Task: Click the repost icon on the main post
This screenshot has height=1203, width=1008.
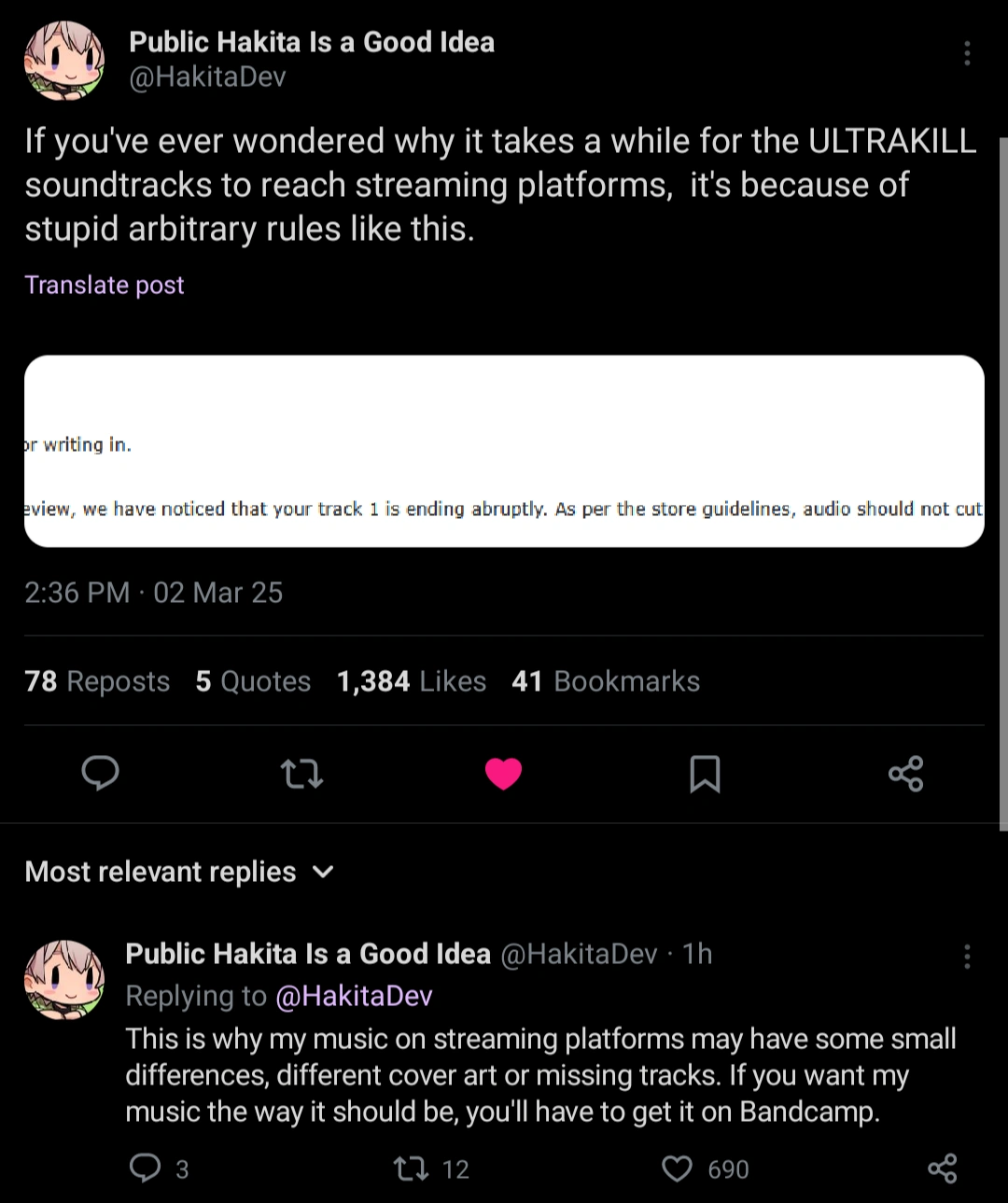Action: (x=301, y=775)
